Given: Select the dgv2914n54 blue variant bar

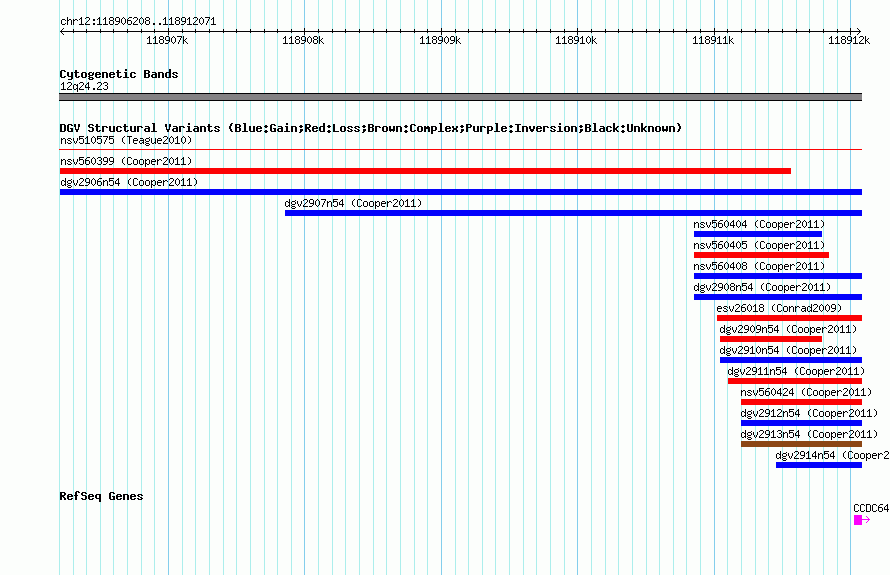Looking at the screenshot, I should [819, 465].
